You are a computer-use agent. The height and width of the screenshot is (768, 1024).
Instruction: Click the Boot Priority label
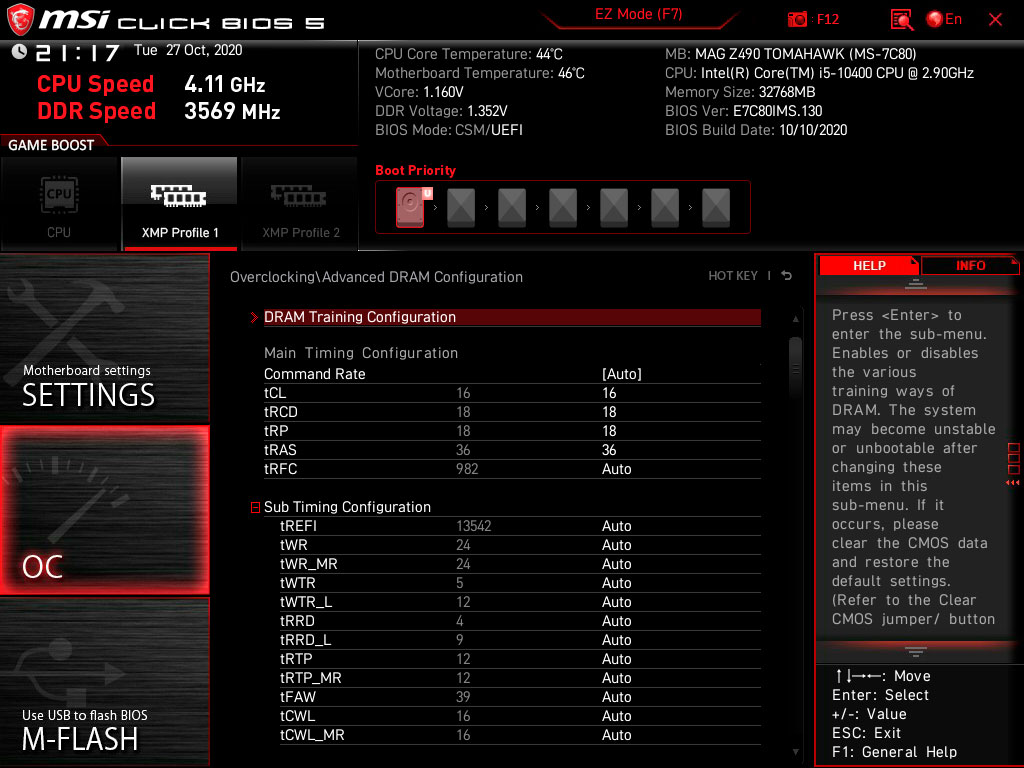(415, 170)
